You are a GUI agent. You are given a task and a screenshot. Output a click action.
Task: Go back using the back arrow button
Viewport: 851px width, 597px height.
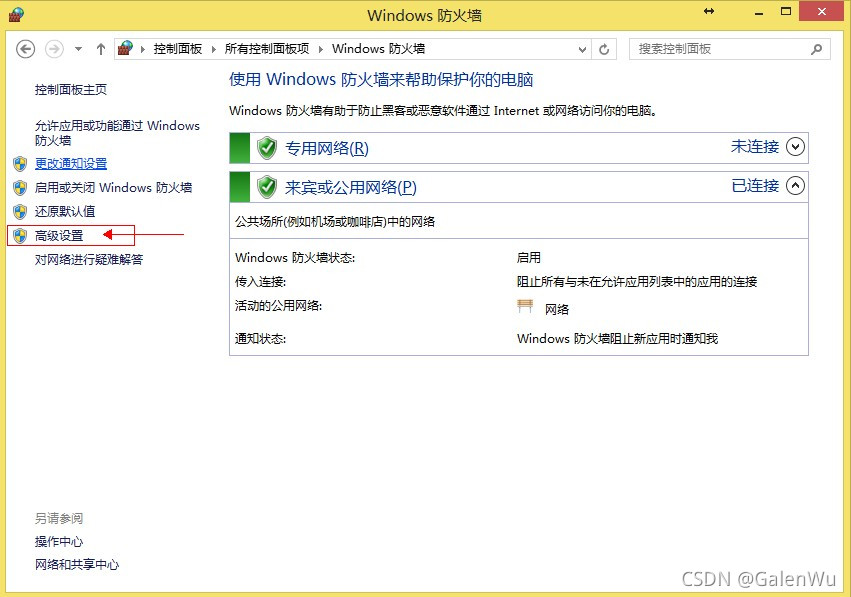pos(26,49)
